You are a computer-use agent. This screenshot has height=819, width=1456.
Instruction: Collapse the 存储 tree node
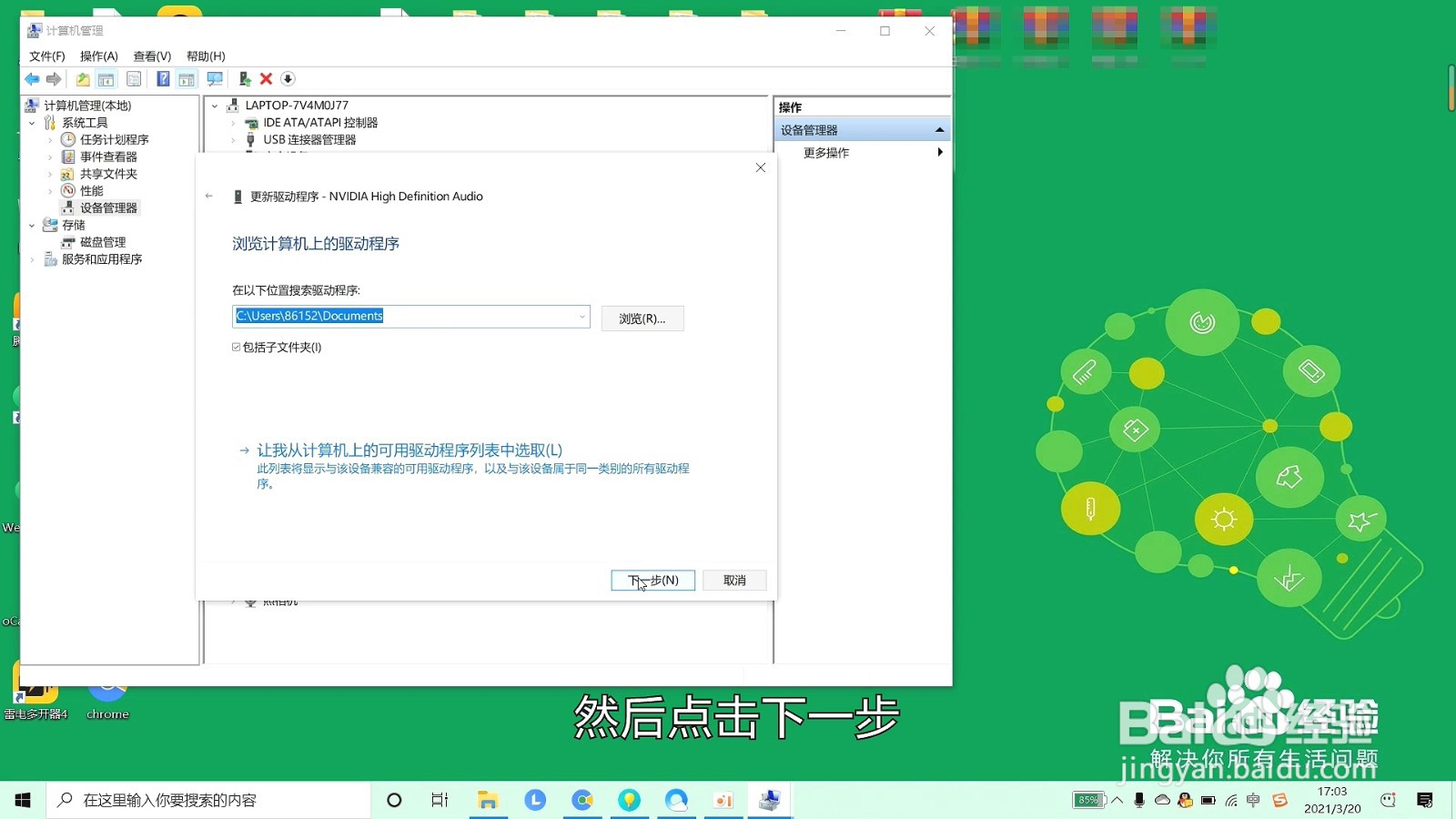(32, 226)
